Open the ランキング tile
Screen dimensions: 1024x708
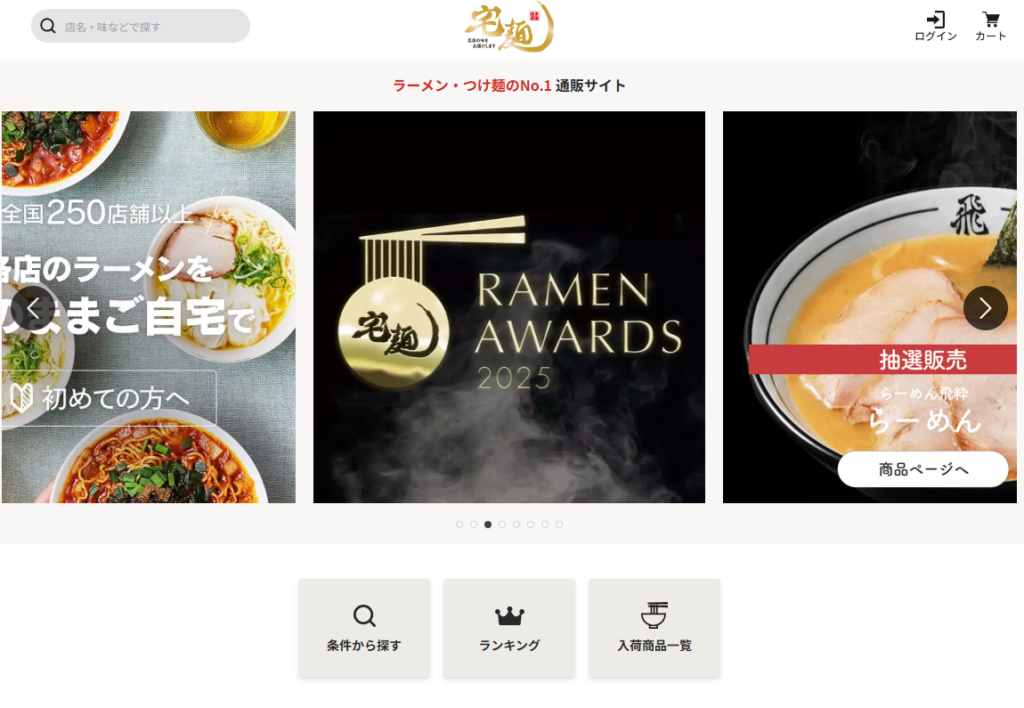click(x=509, y=628)
